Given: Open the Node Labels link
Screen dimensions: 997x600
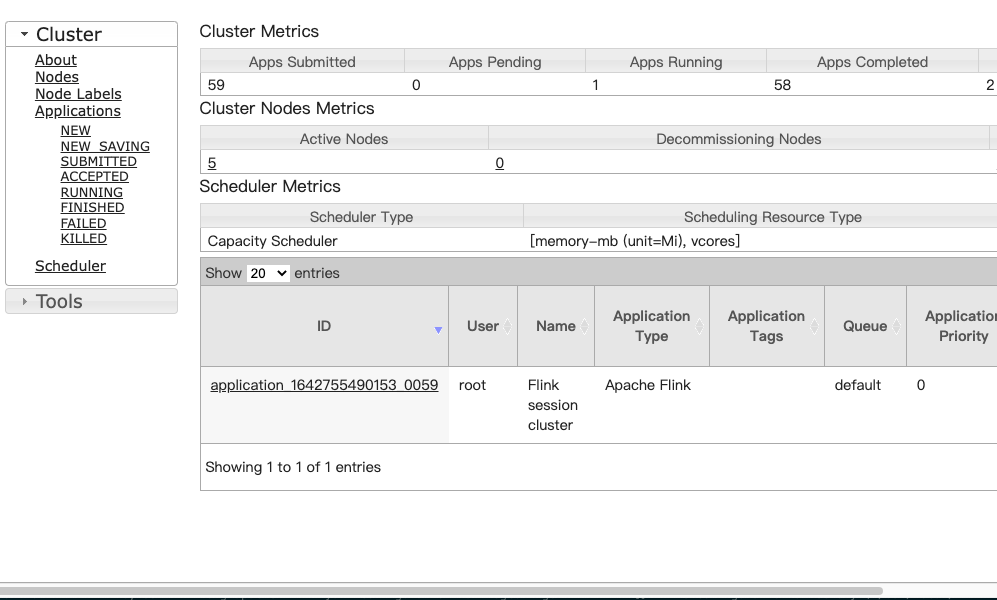Looking at the screenshot, I should click(78, 94).
